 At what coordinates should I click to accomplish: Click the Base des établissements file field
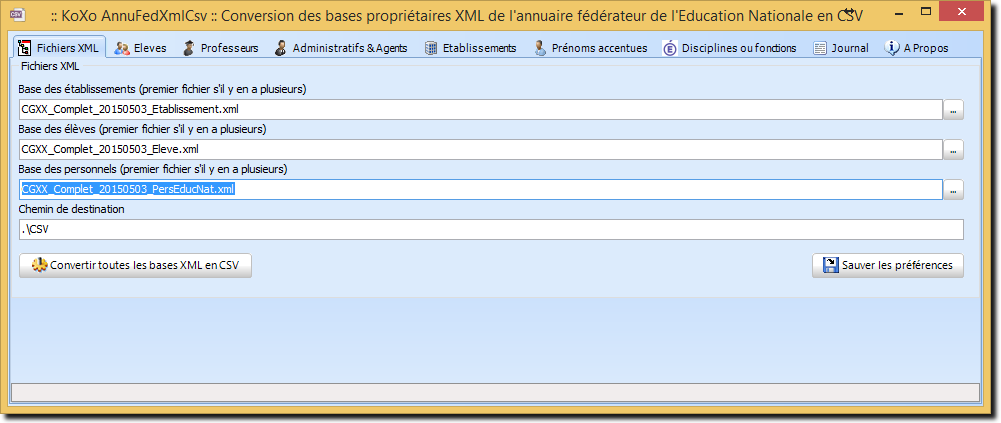tap(481, 110)
